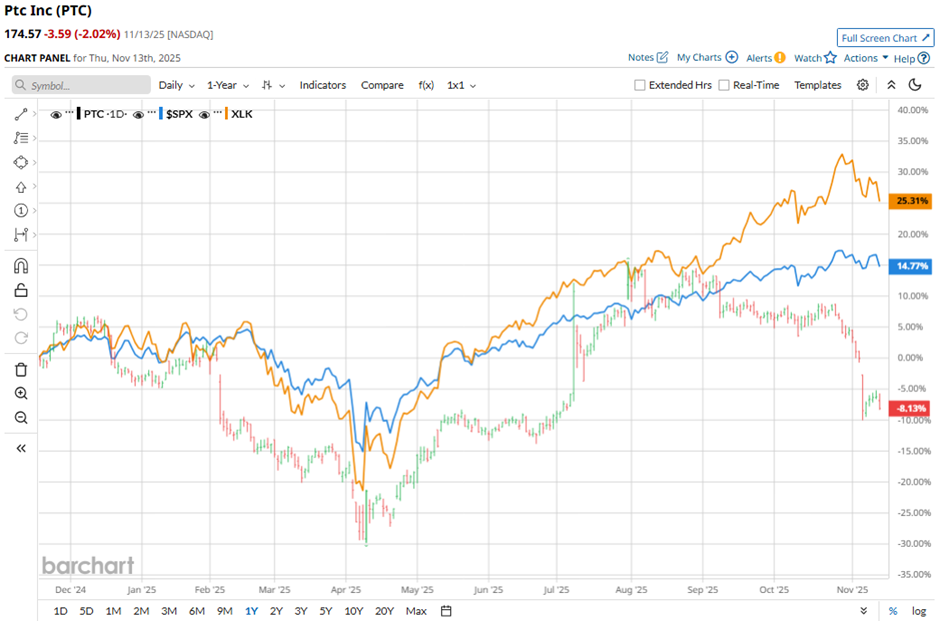Collapse the left drawing toolbar

(21, 448)
